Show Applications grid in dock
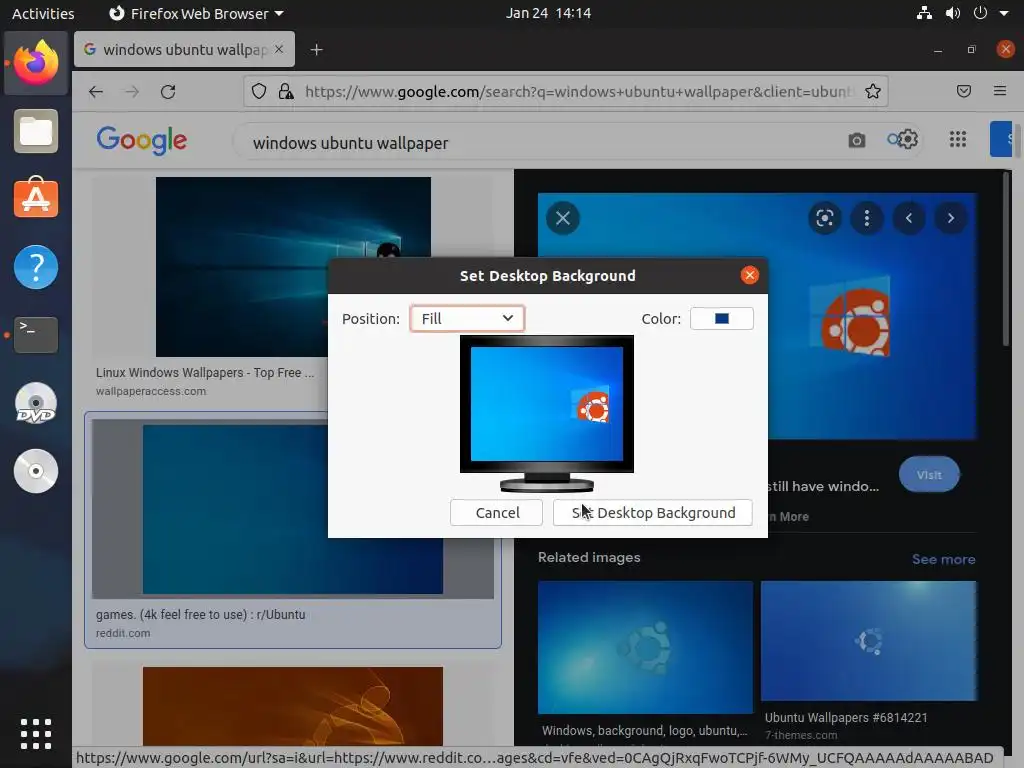The width and height of the screenshot is (1024, 768). (x=36, y=734)
